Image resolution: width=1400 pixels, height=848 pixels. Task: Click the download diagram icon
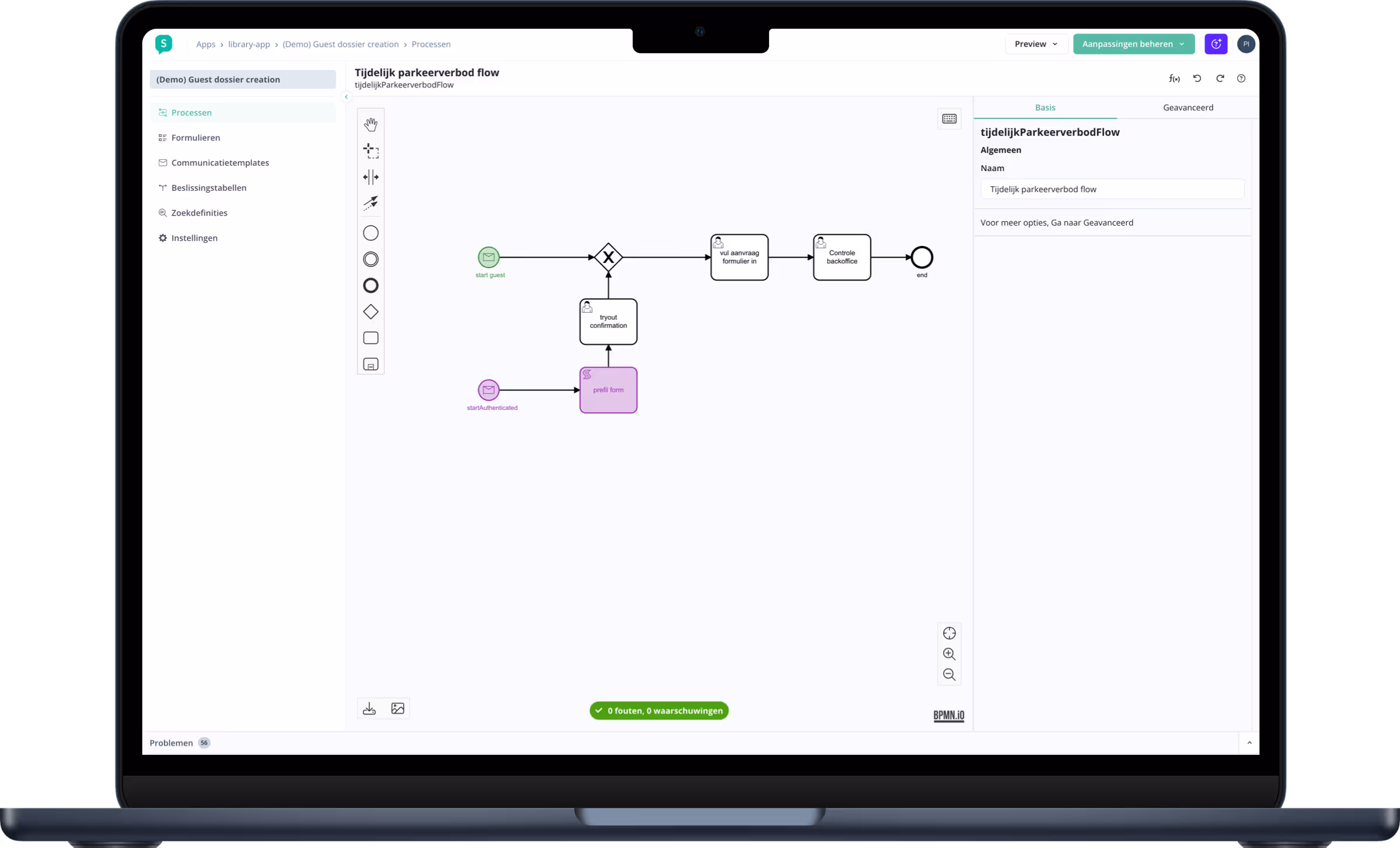(369, 709)
